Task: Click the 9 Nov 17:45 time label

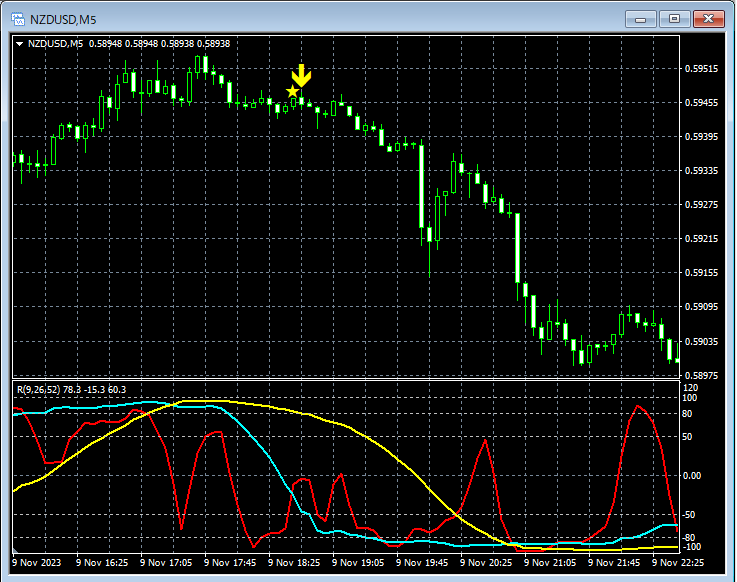Action: point(230,562)
